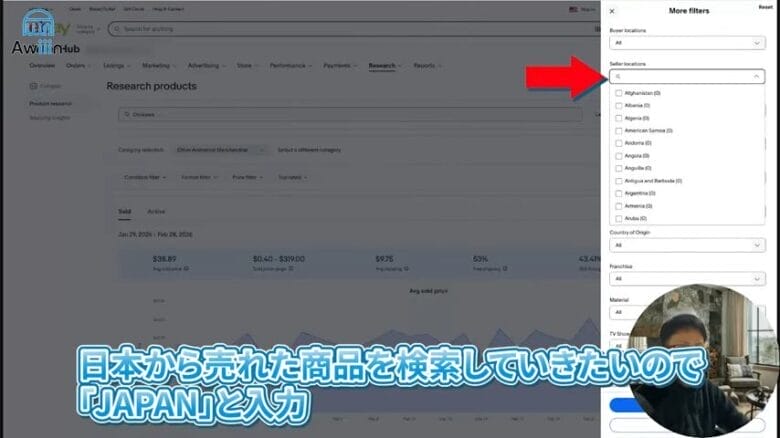The width and height of the screenshot is (780, 438).
Task: Select the Angola checkbox
Action: tap(618, 156)
